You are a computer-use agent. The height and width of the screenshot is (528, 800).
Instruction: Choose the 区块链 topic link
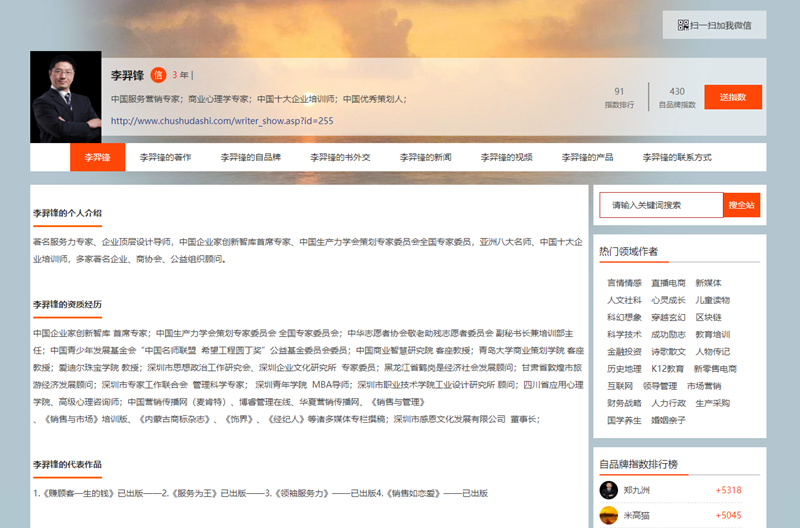708,317
